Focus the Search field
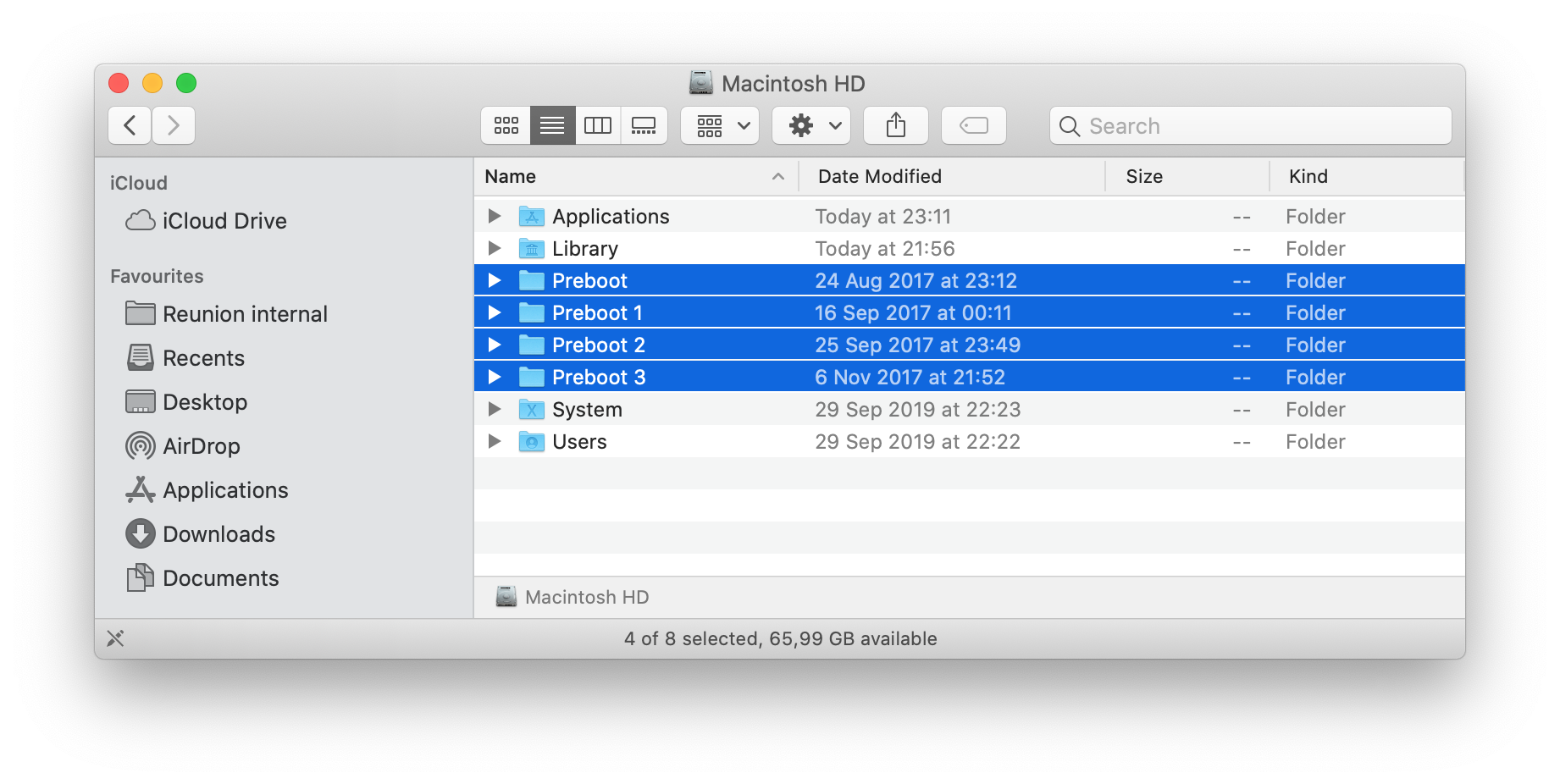This screenshot has width=1560, height=784. [1251, 125]
